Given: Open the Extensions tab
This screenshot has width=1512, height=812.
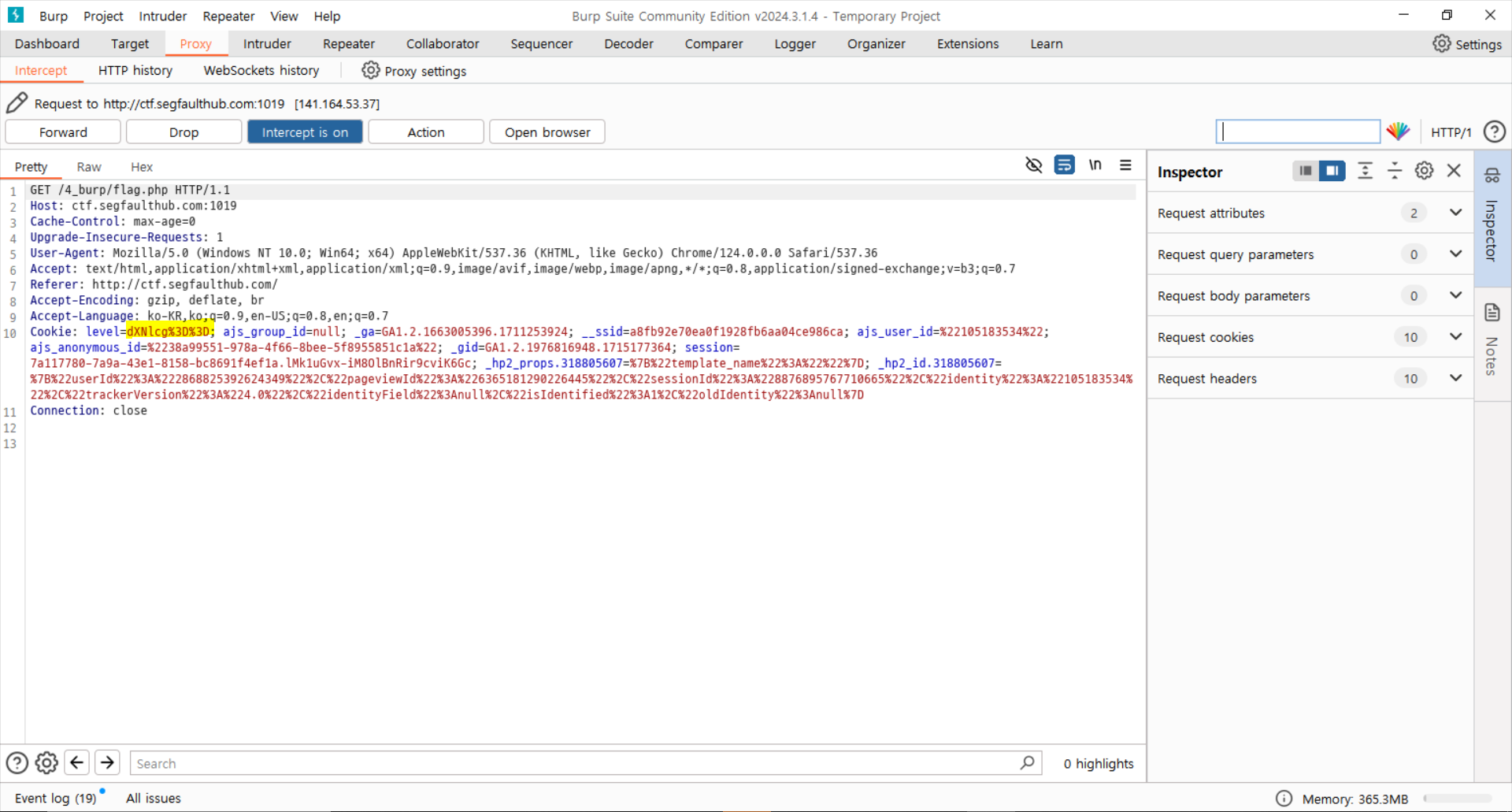Looking at the screenshot, I should coord(967,43).
